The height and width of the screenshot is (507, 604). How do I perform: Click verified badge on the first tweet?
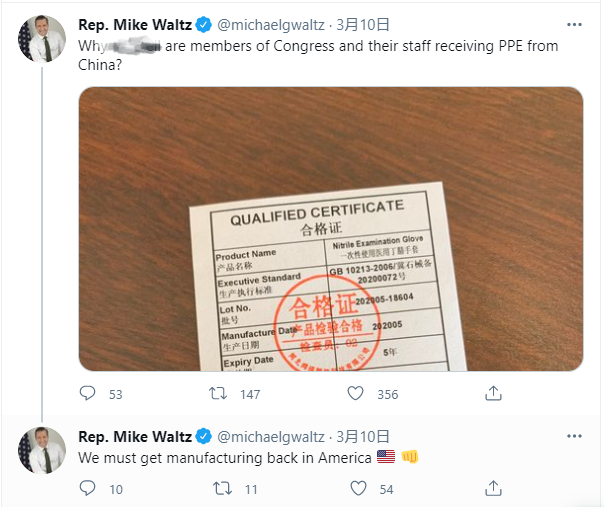(x=202, y=24)
